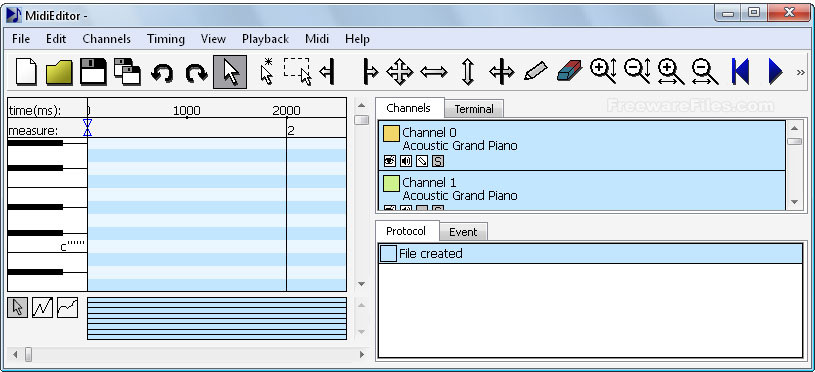Zoom in vertically with the magnifier plus icon

tap(603, 71)
